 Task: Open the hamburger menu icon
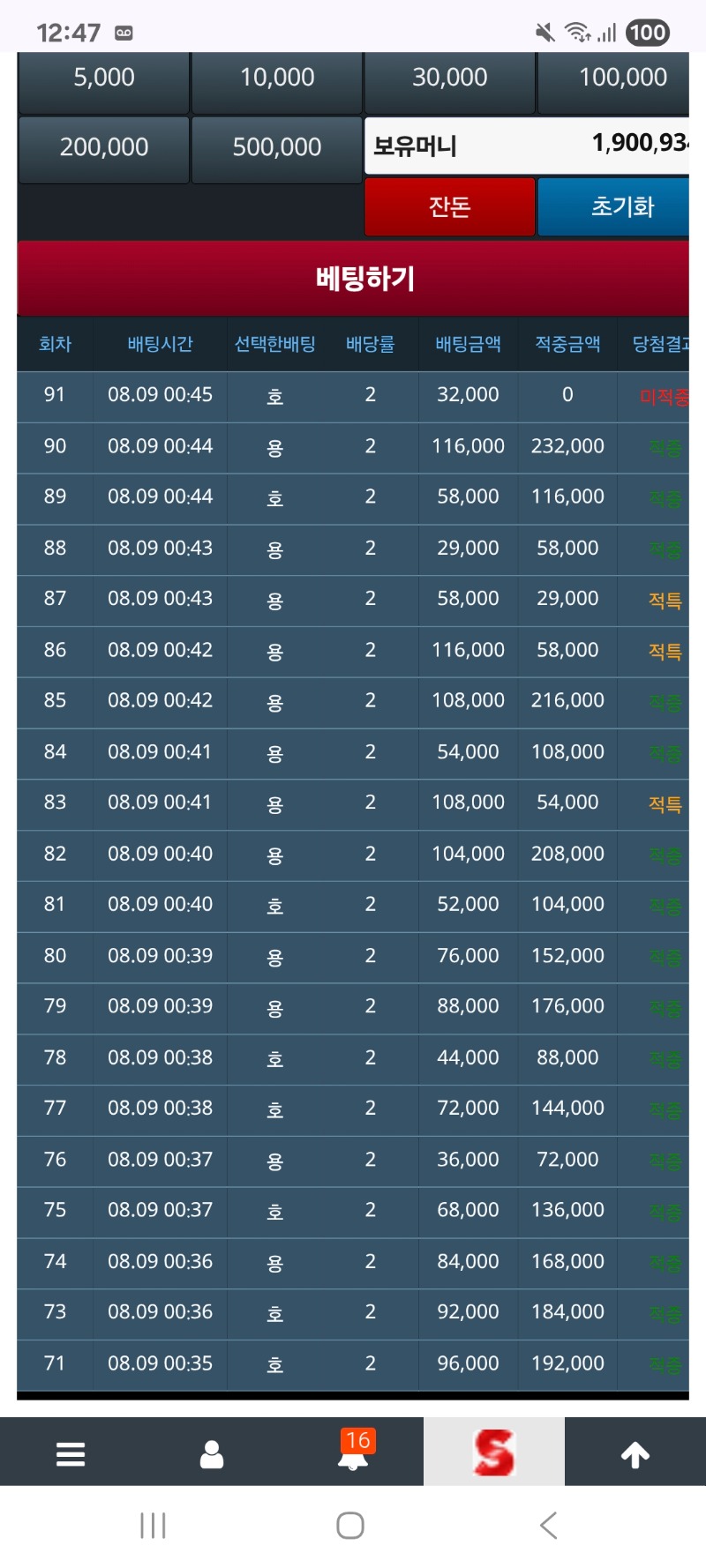click(x=71, y=1453)
